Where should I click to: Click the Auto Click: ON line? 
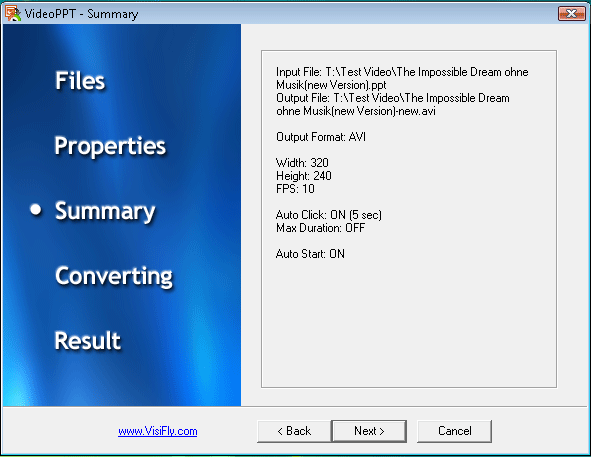click(x=329, y=215)
